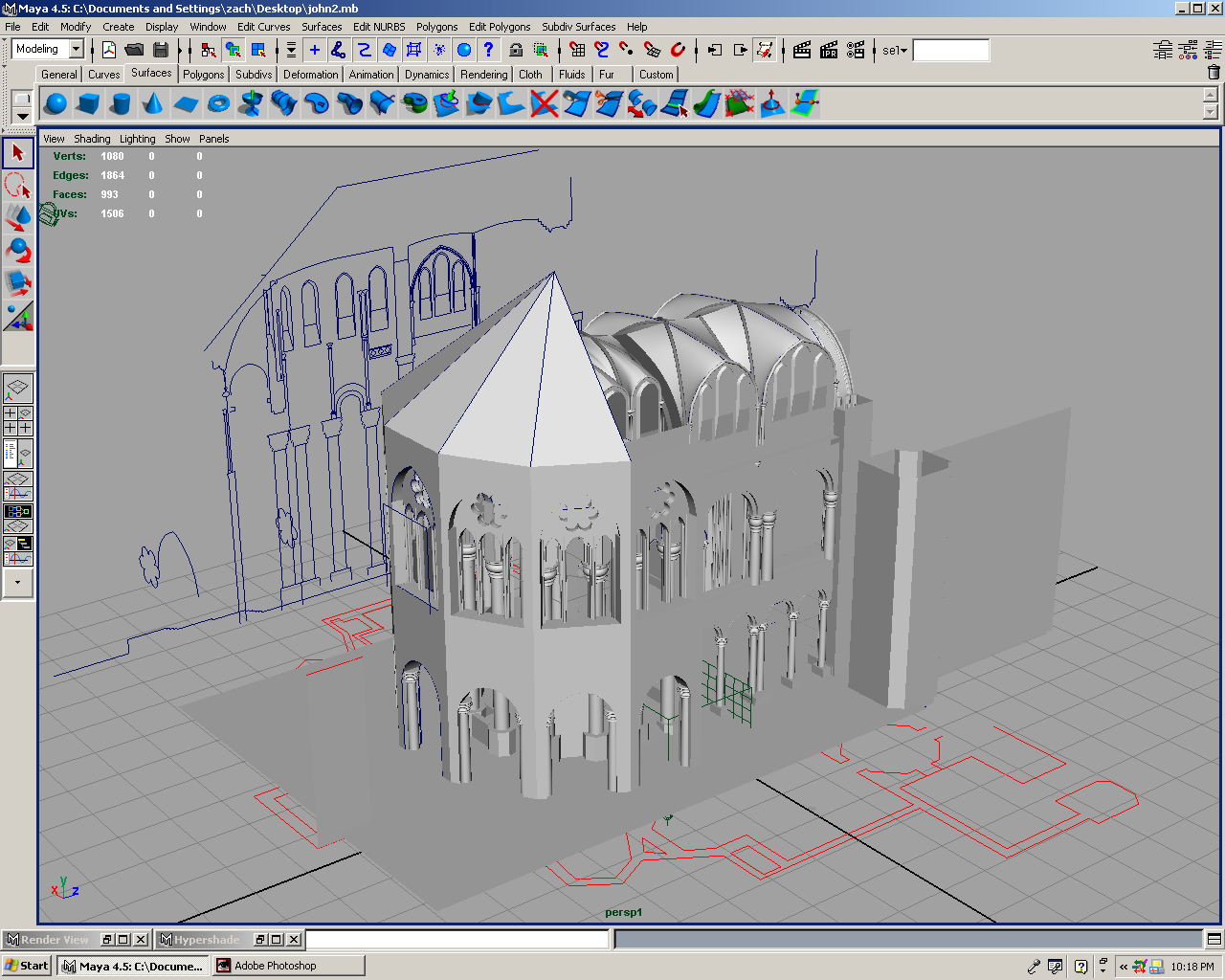Toggle the lock selection icon

click(516, 50)
